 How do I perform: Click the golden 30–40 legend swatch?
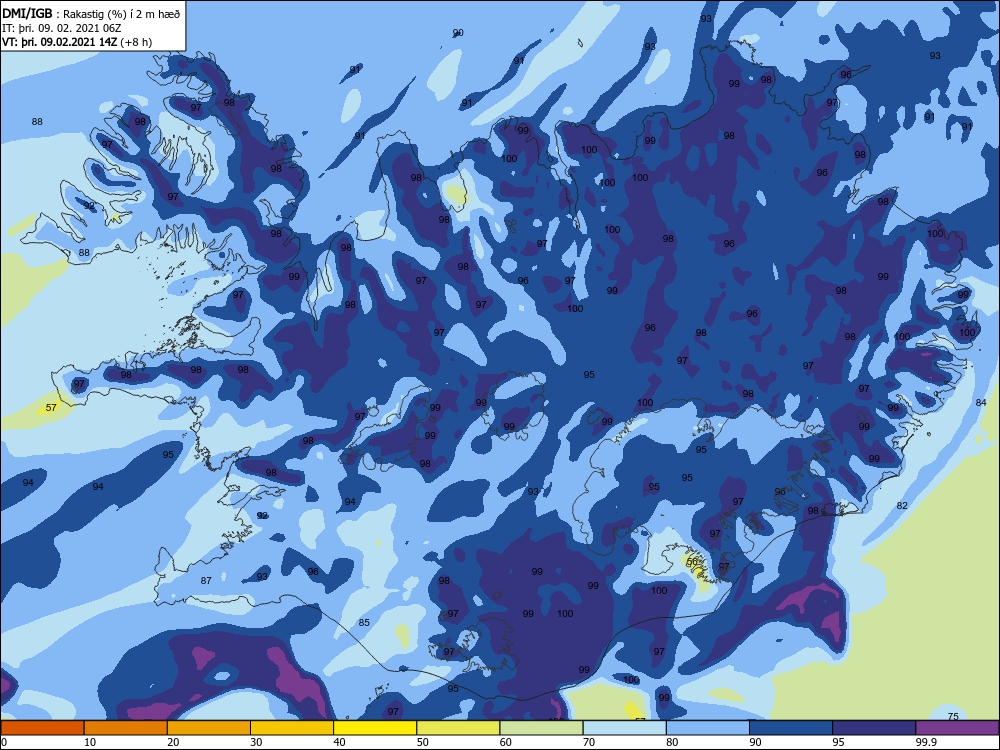click(292, 728)
